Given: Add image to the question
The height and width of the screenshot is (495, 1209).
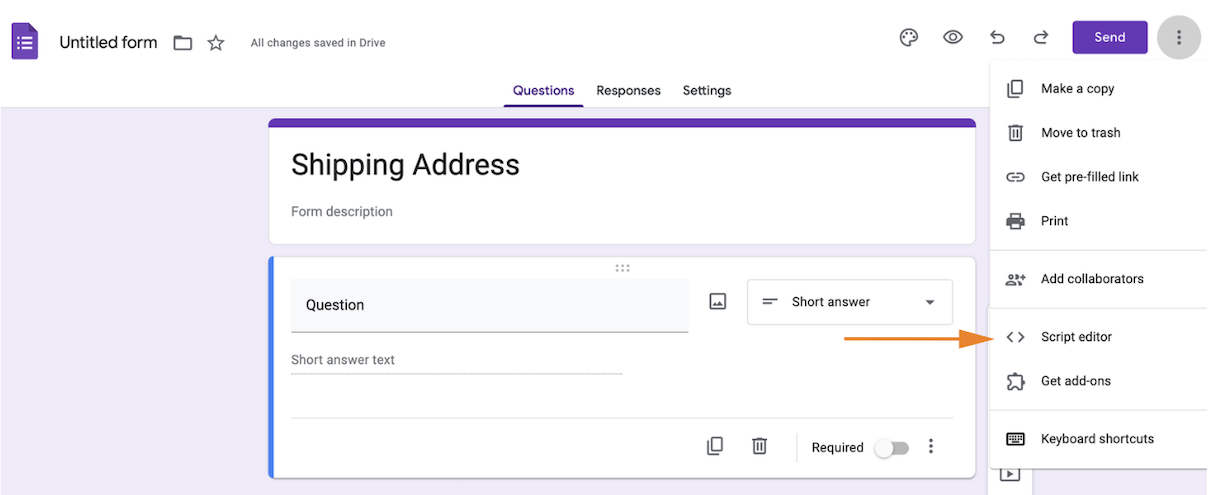Looking at the screenshot, I should pyautogui.click(x=717, y=301).
